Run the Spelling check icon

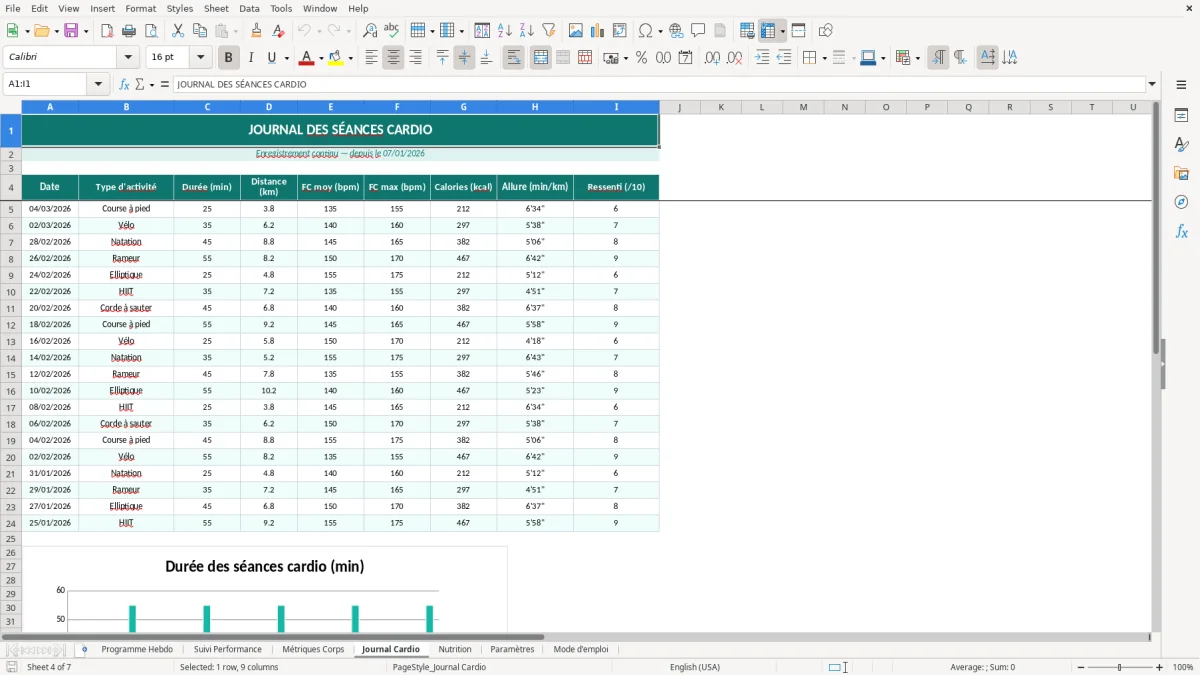coord(392,31)
